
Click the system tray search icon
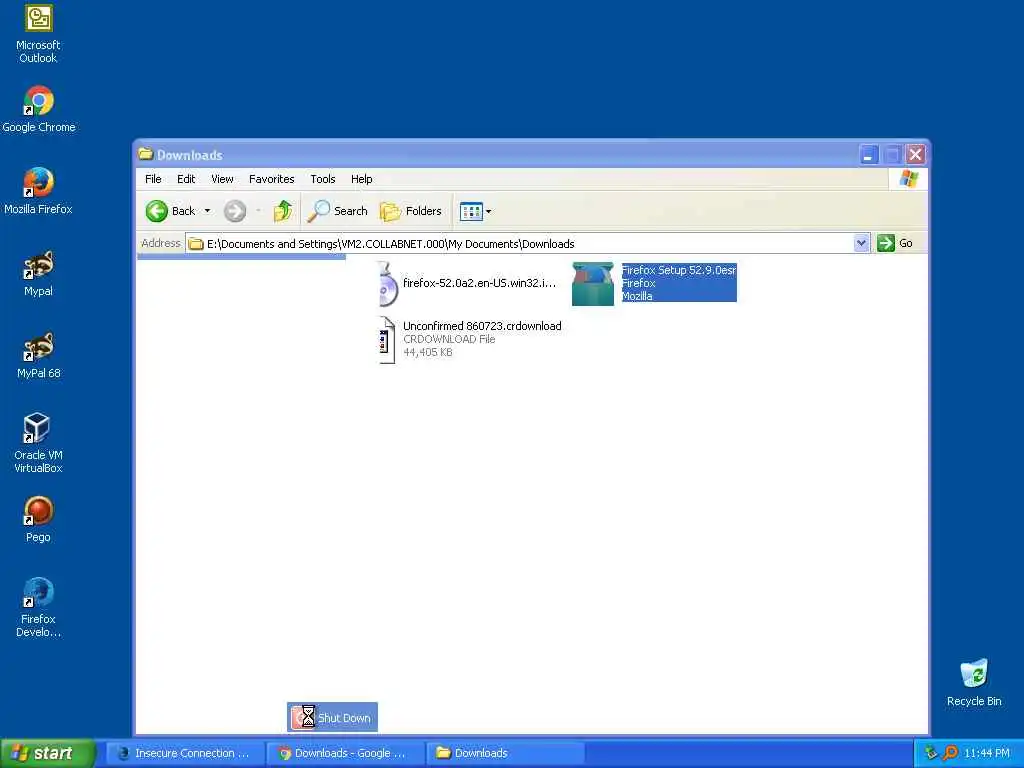coord(950,753)
